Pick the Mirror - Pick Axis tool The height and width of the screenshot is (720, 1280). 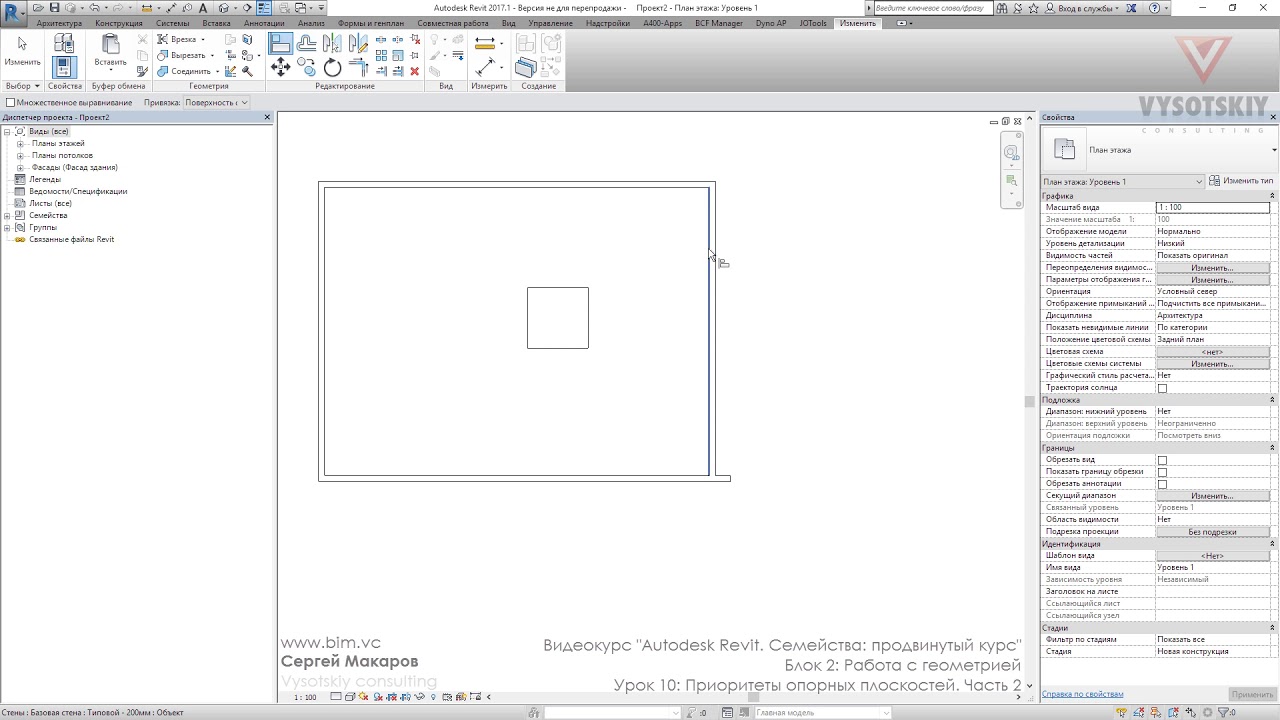pos(333,44)
